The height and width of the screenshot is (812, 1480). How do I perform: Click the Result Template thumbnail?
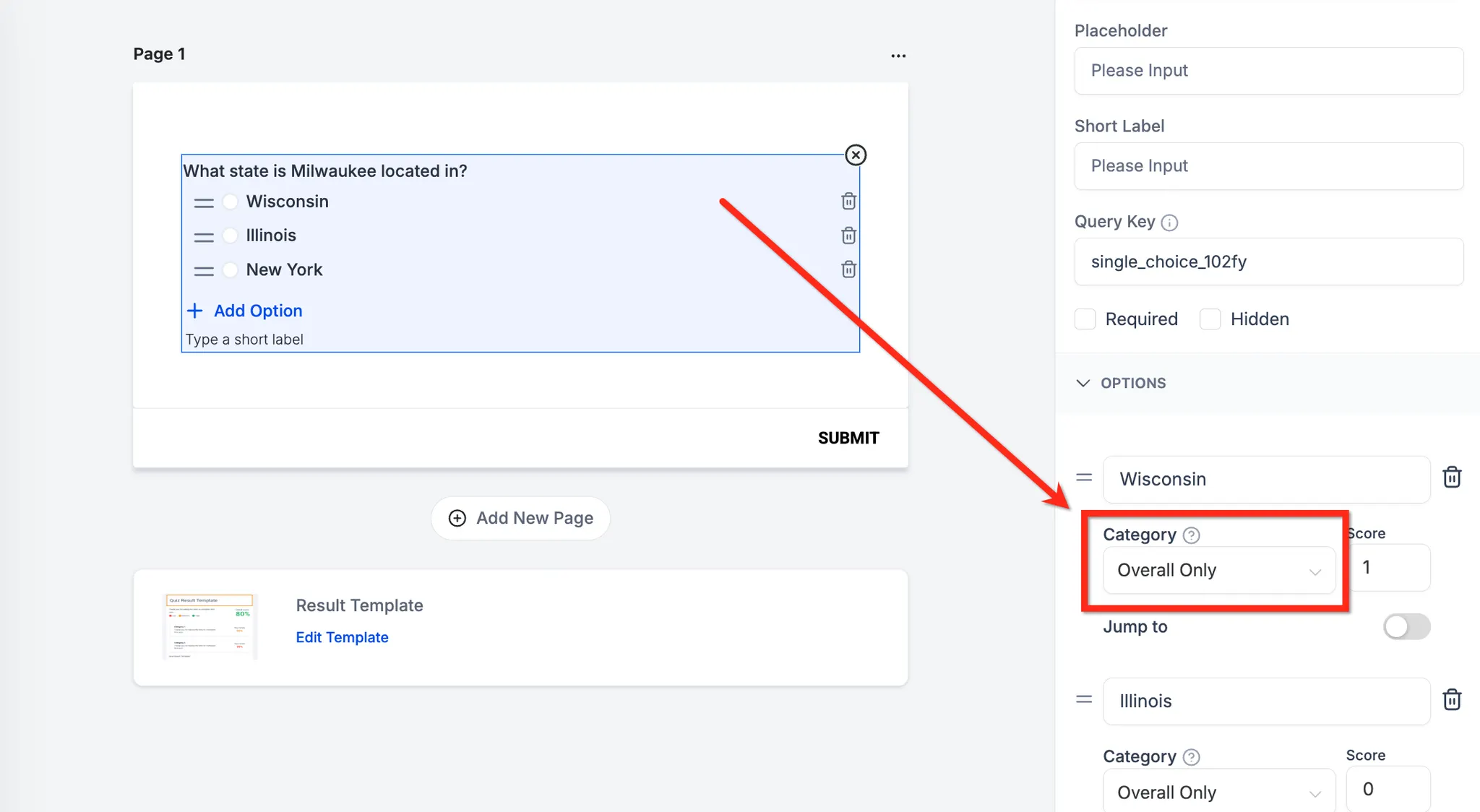tap(210, 626)
